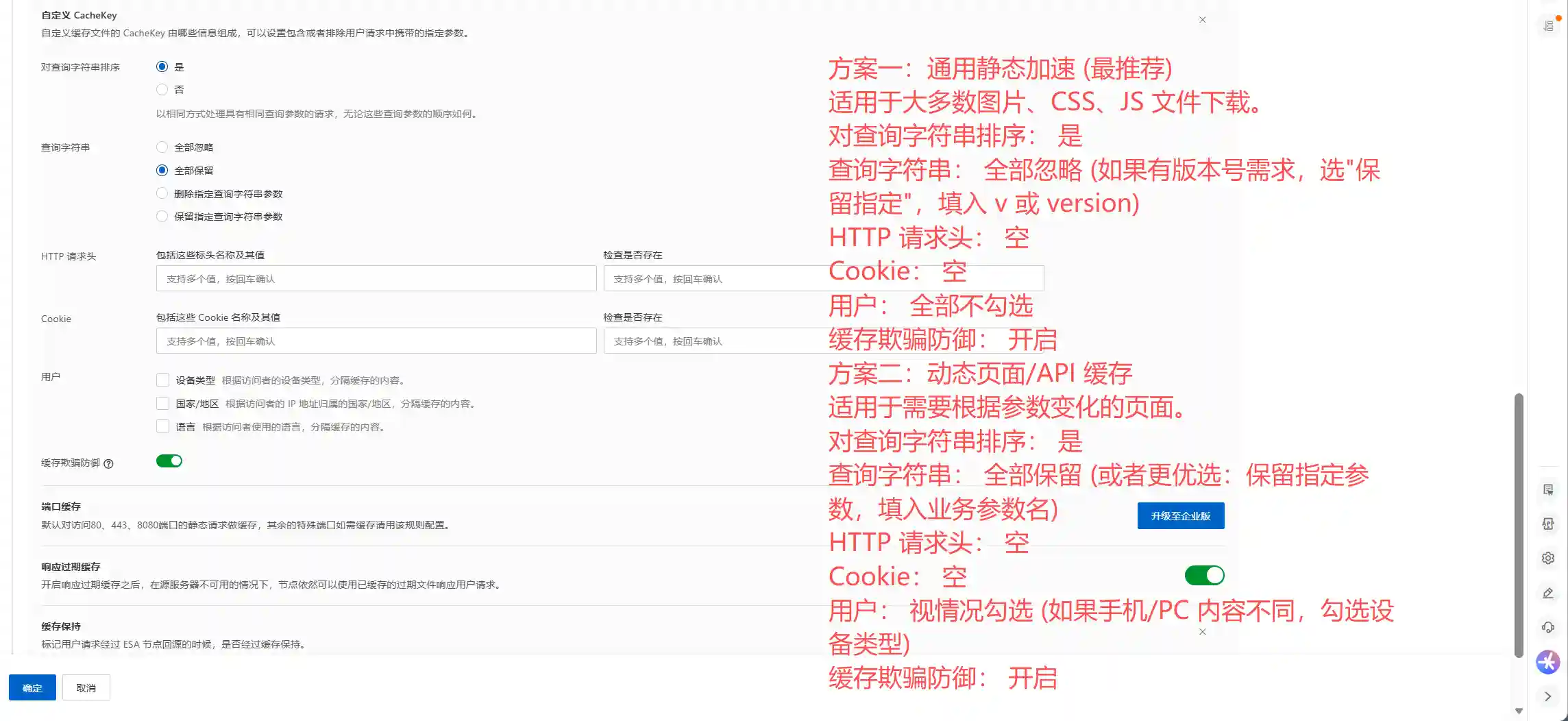1568x721 pixels.
Task: Choose 全部保留 query string option
Action: (162, 170)
